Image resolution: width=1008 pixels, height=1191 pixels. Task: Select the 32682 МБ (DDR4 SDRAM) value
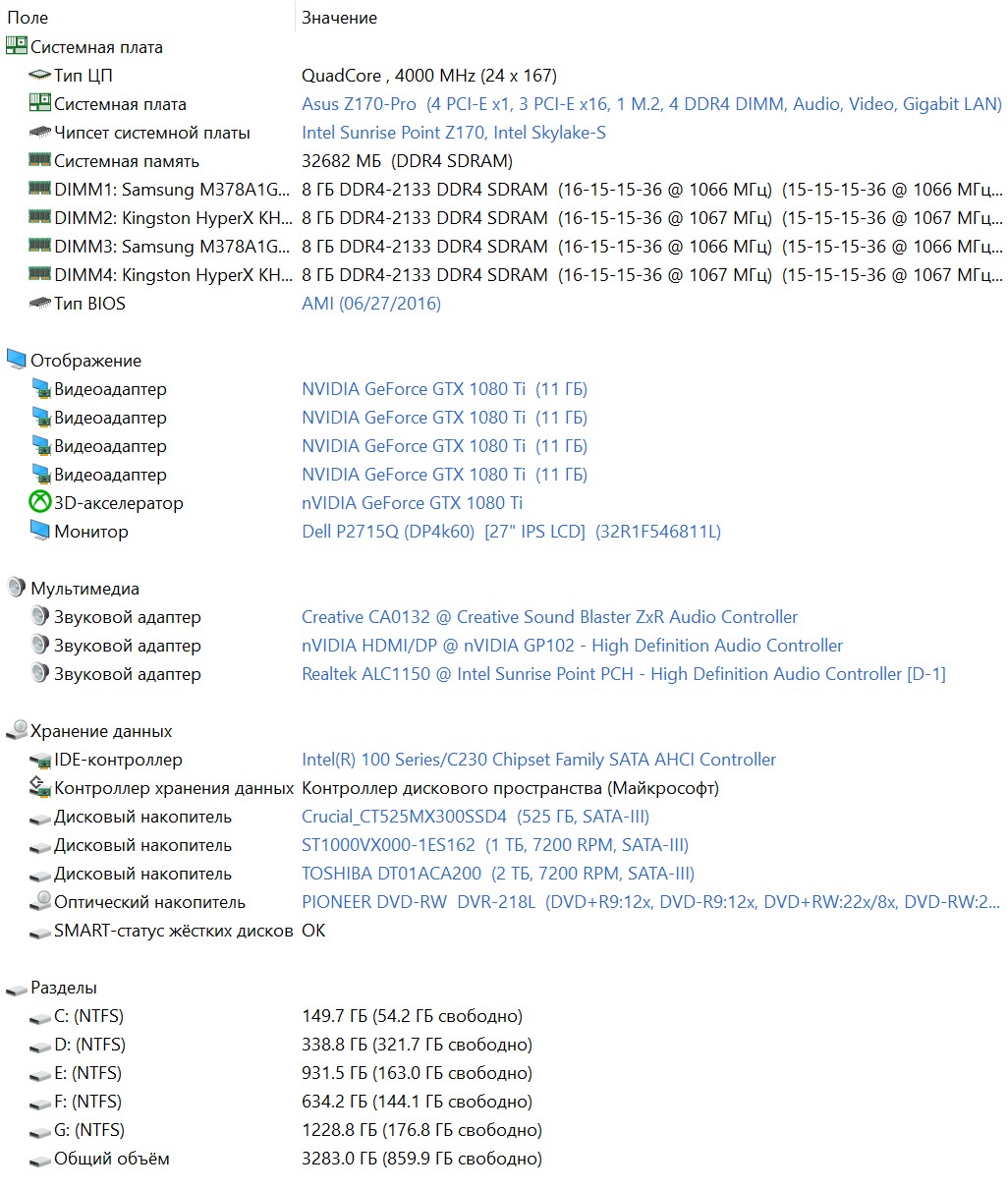(407, 160)
